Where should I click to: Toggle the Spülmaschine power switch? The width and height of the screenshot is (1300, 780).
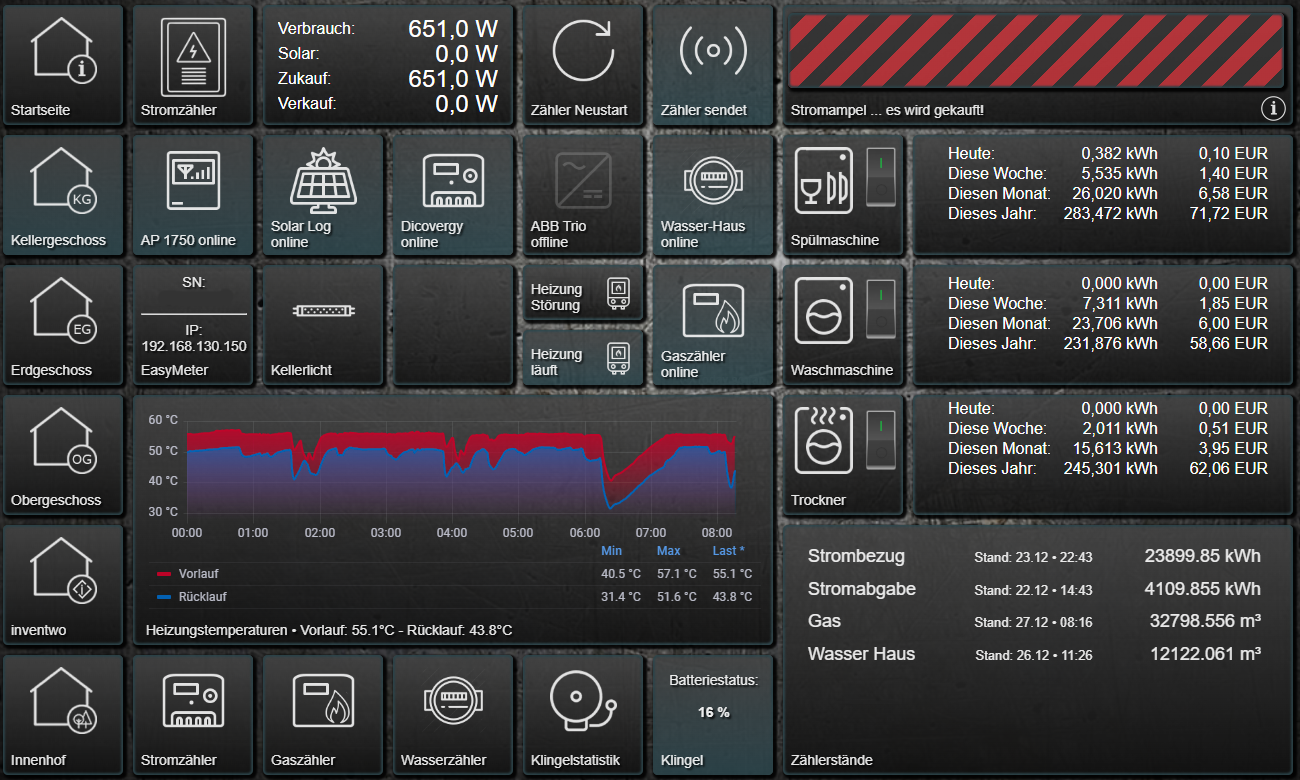tap(881, 177)
